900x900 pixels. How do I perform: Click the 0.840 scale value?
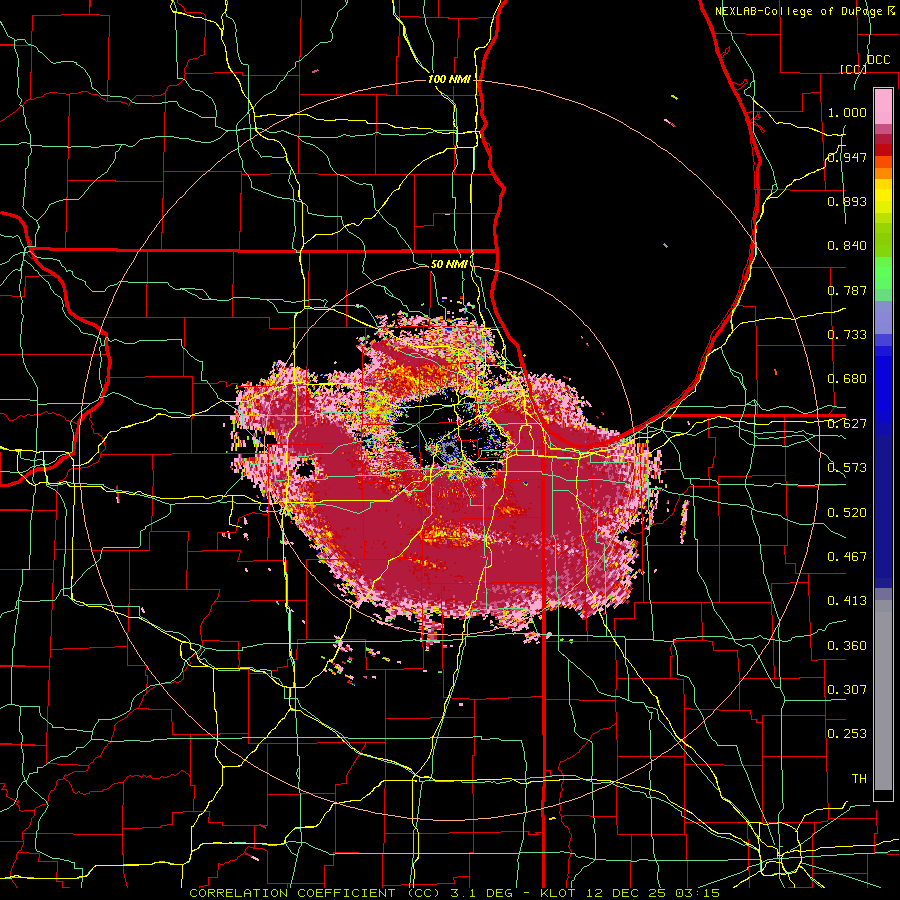(847, 246)
